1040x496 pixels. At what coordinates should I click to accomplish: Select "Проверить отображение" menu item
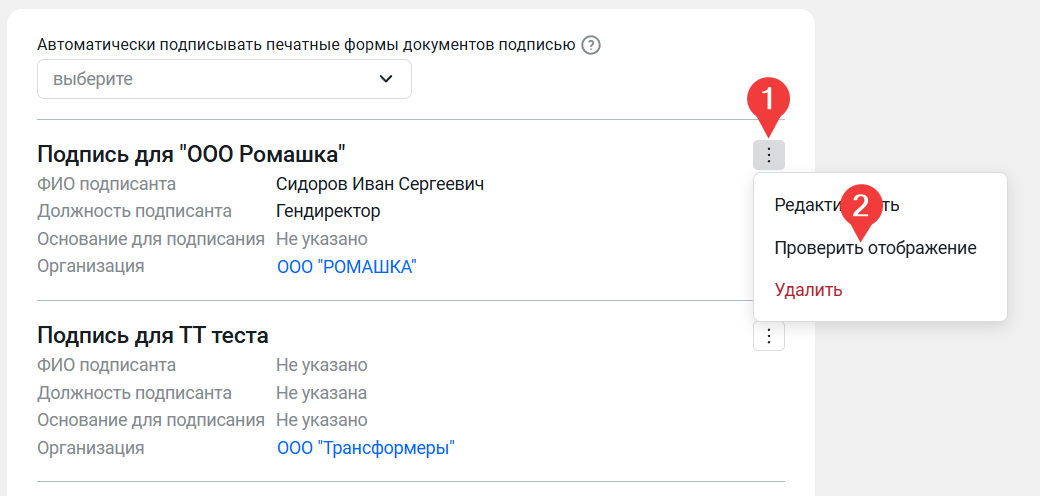tap(875, 248)
